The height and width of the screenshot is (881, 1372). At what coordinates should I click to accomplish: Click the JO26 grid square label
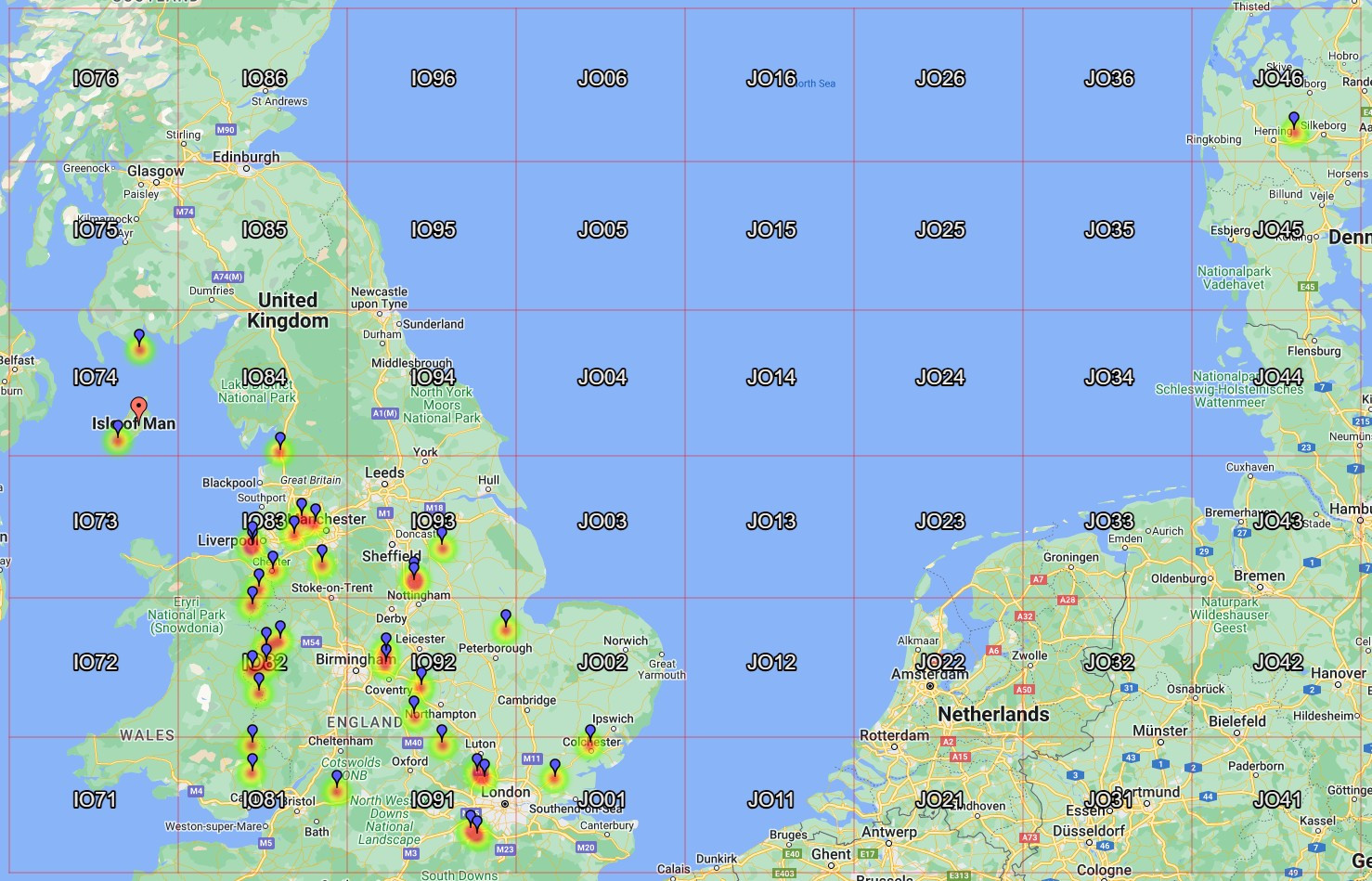(940, 79)
